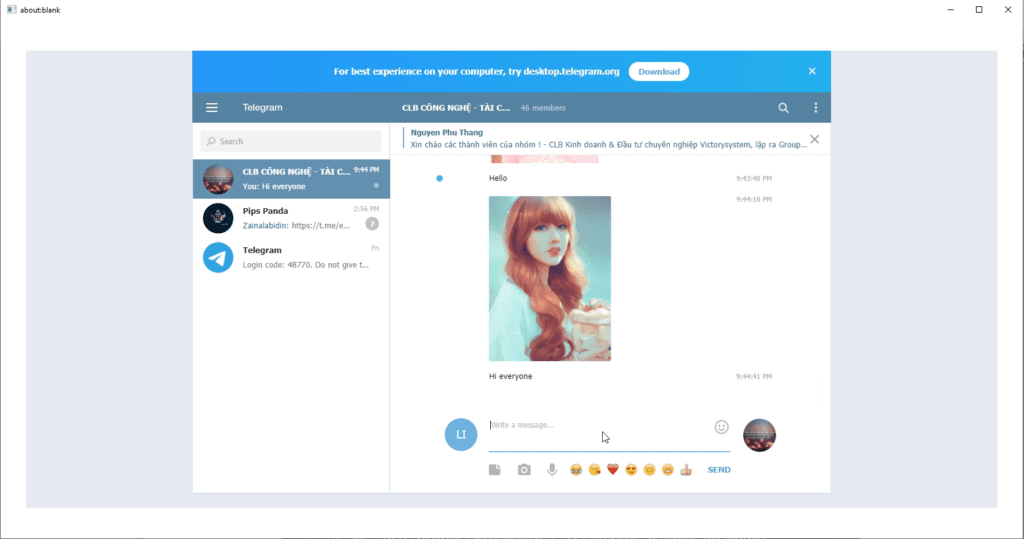Insert the crying-laughing emoji

[x=575, y=470]
